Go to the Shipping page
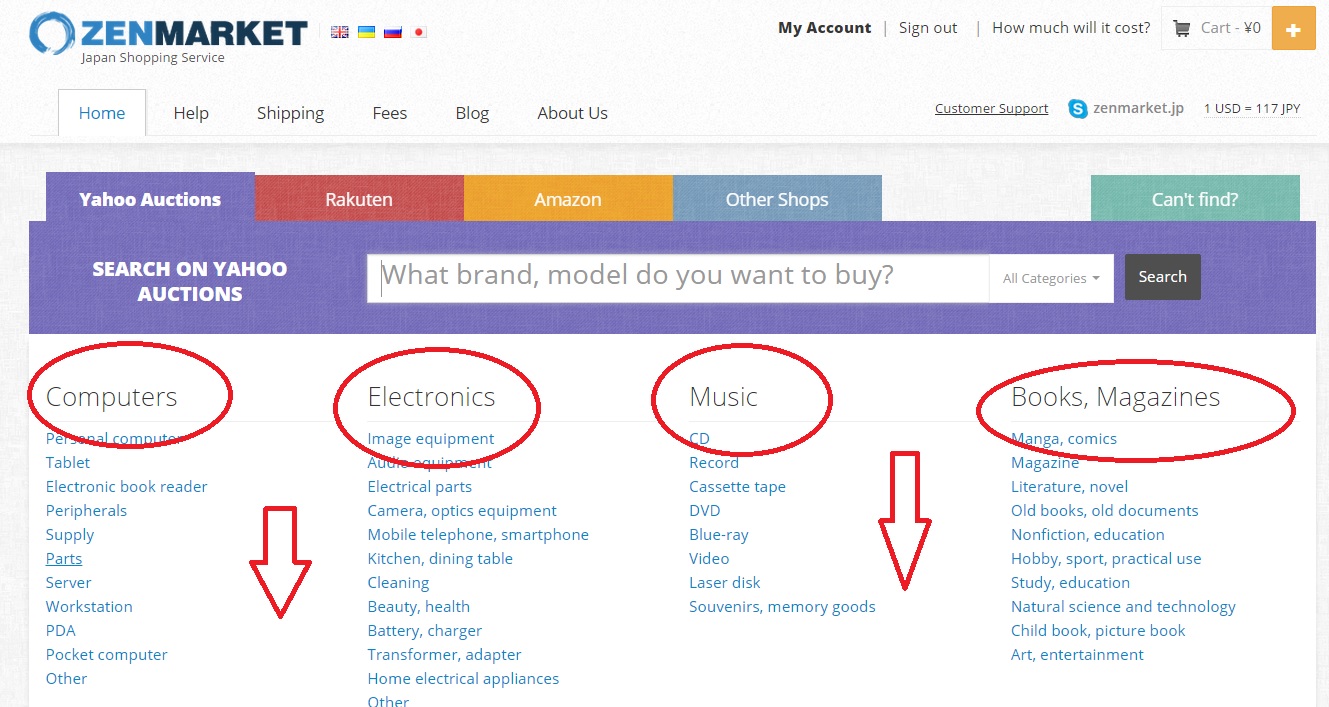Viewport: 1329px width, 707px height. tap(290, 113)
